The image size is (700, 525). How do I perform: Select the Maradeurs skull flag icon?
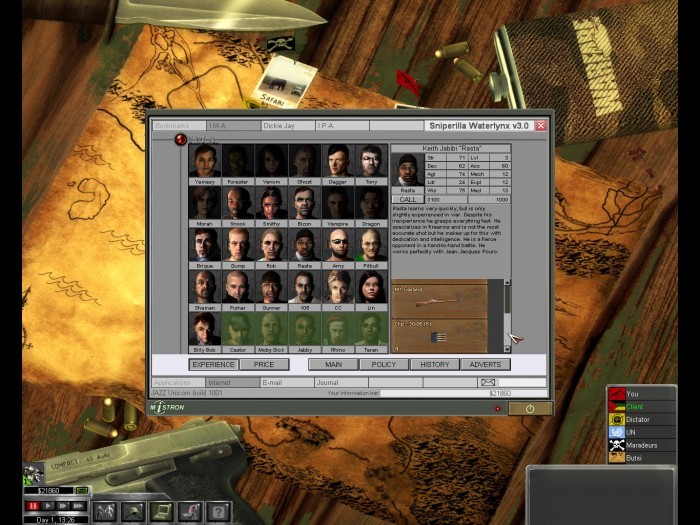click(617, 445)
